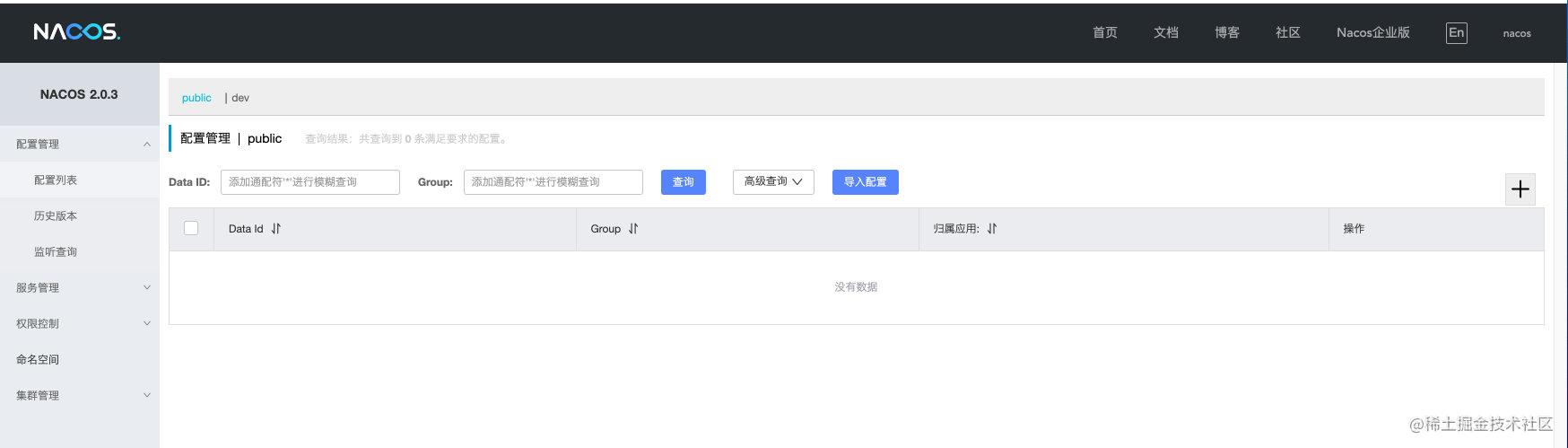The image size is (1568, 448).
Task: Click the 没有数据 empty table message
Action: coord(856,287)
